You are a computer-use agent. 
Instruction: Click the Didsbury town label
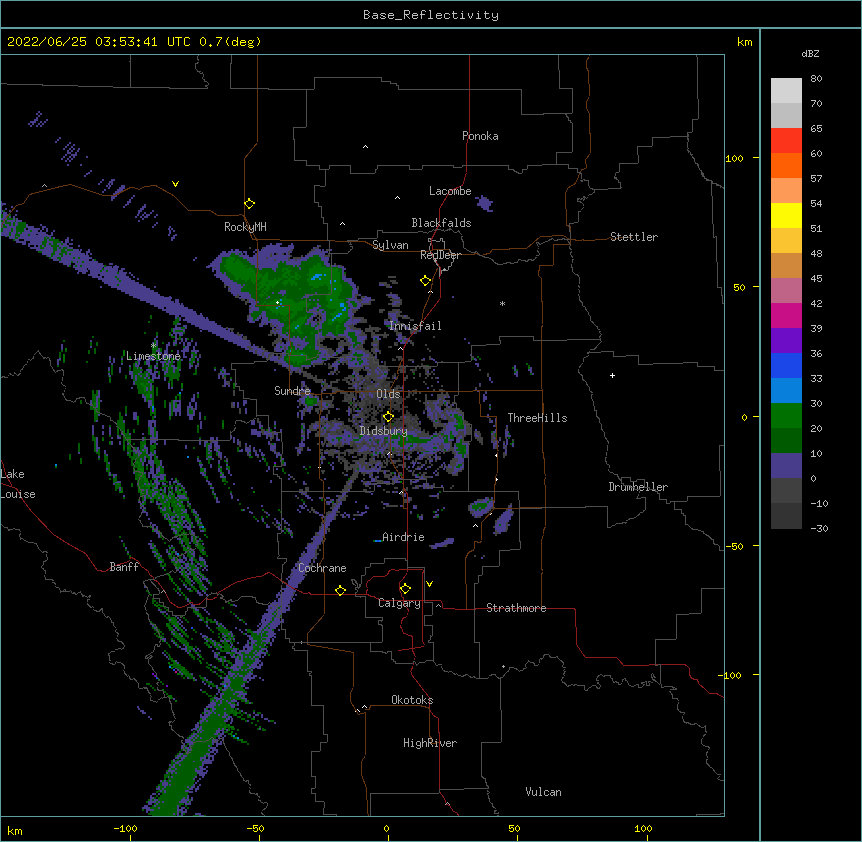click(384, 431)
